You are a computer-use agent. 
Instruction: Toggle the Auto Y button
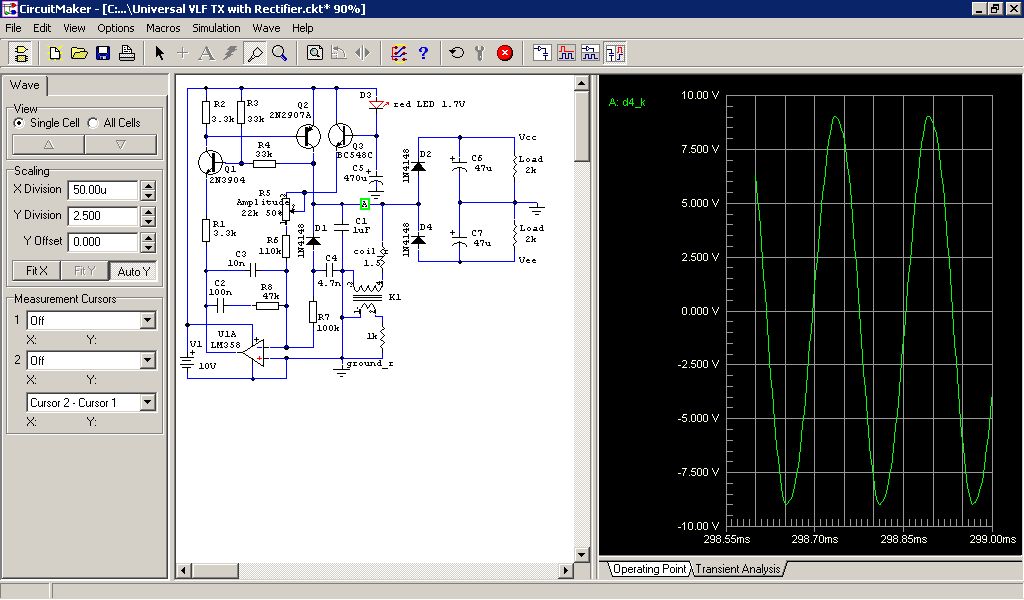pyautogui.click(x=133, y=271)
